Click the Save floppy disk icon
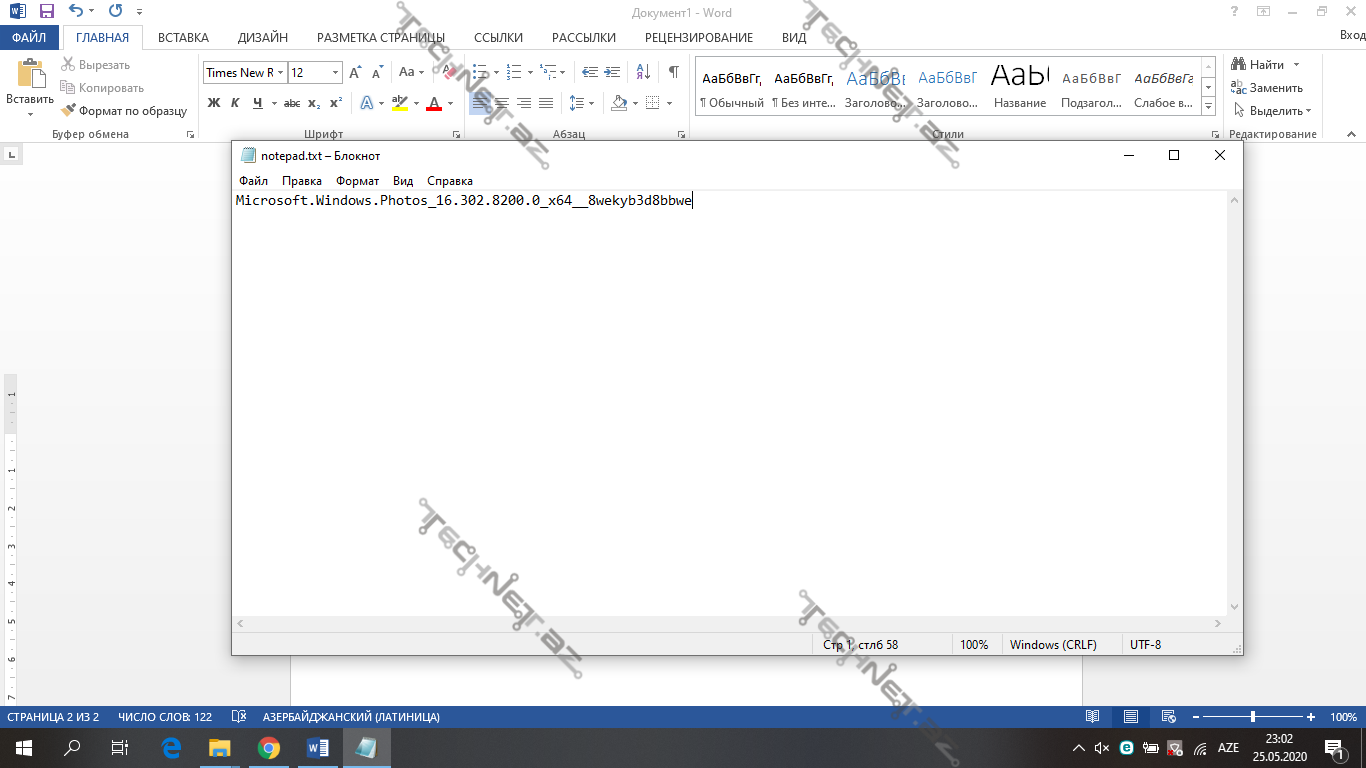Viewport: 1366px width, 768px height. pos(46,12)
